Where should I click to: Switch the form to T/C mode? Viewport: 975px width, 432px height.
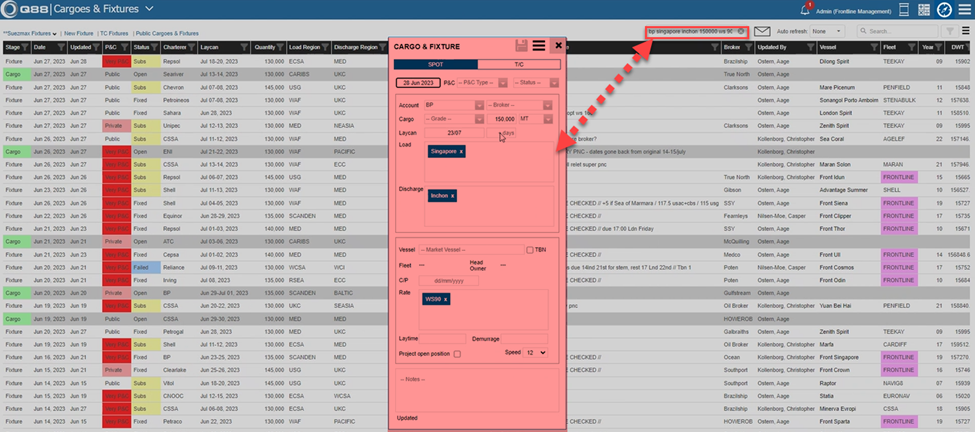point(519,64)
